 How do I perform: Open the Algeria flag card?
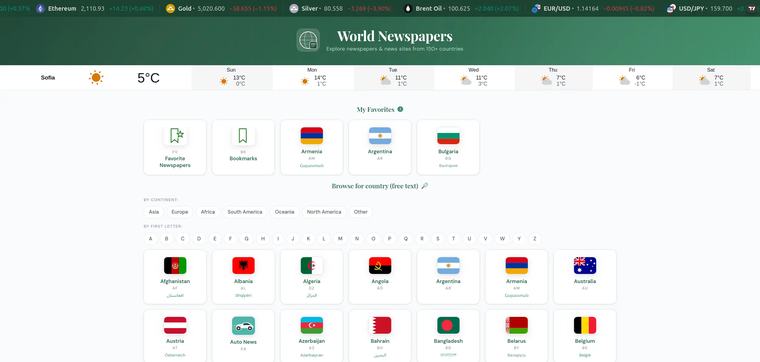(x=312, y=277)
